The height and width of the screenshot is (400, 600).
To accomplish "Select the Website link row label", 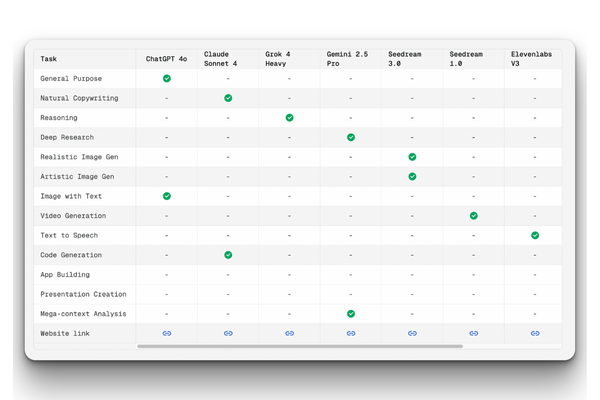I will pos(65,333).
